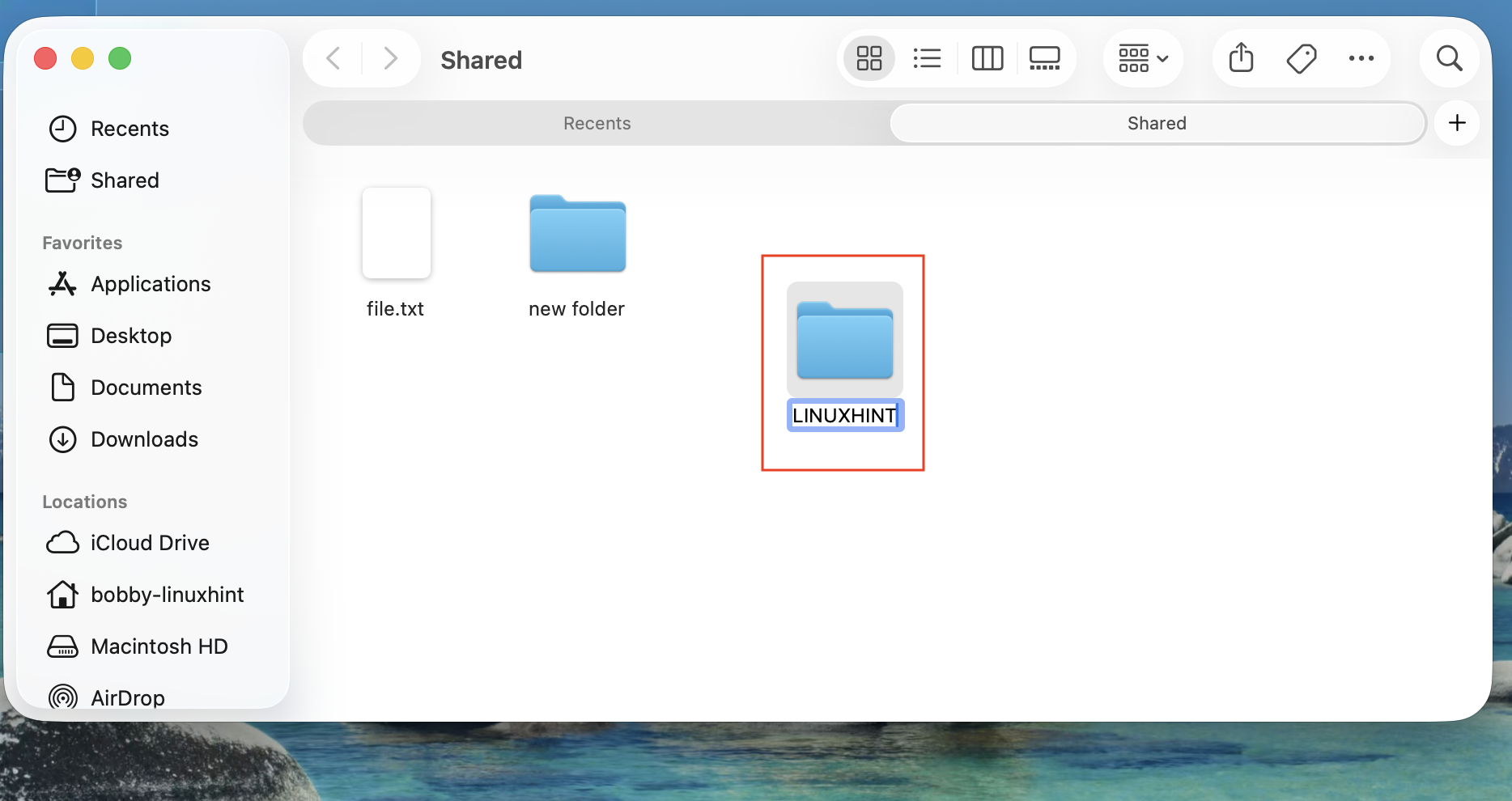Open the Group By dropdown

1143,58
